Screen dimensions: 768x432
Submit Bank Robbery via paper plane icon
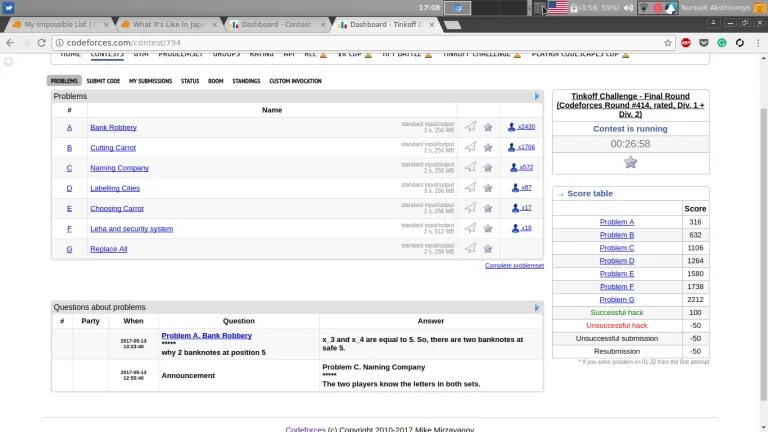[470, 127]
